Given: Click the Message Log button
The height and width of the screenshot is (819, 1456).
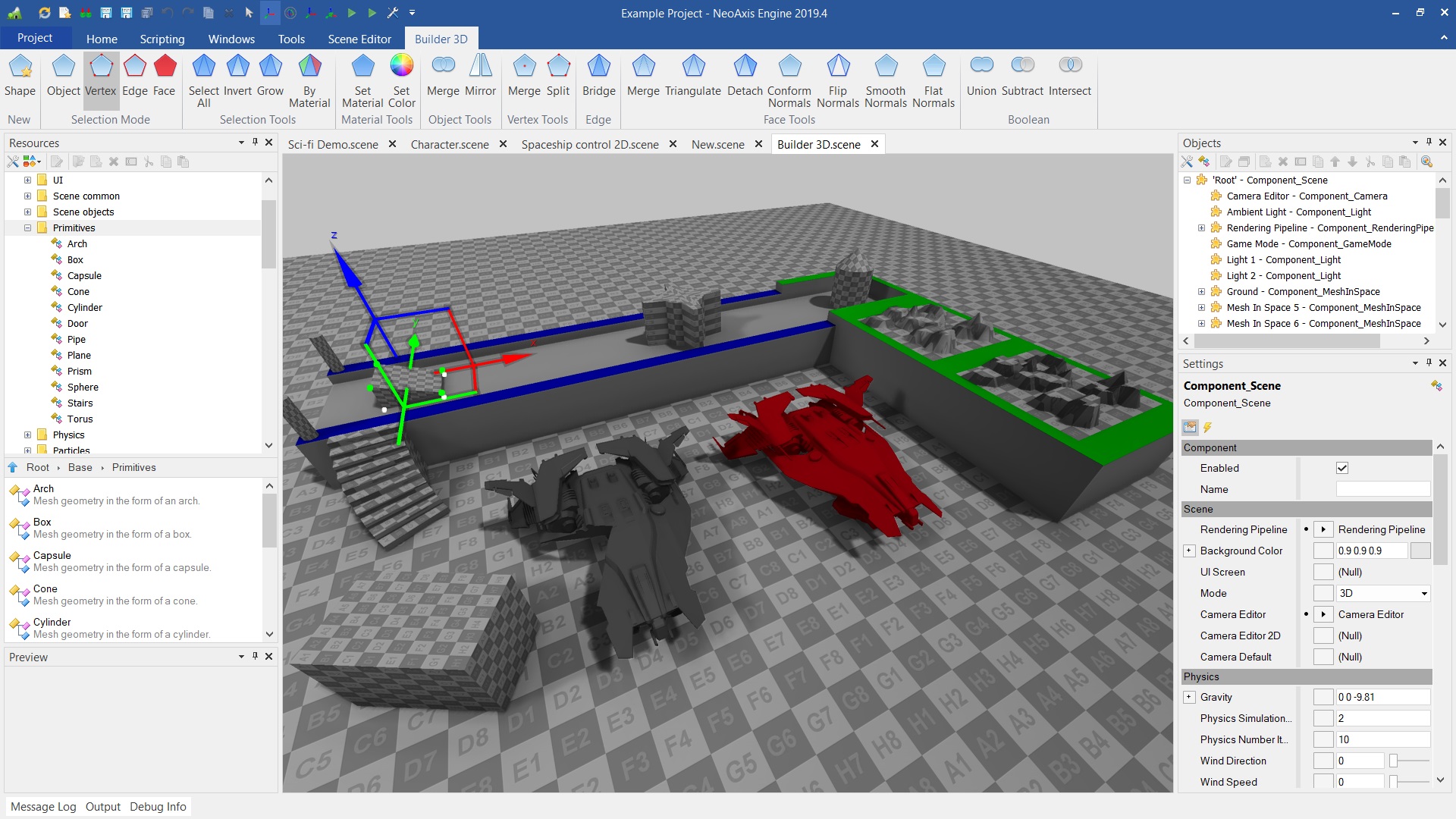Looking at the screenshot, I should pyautogui.click(x=43, y=806).
